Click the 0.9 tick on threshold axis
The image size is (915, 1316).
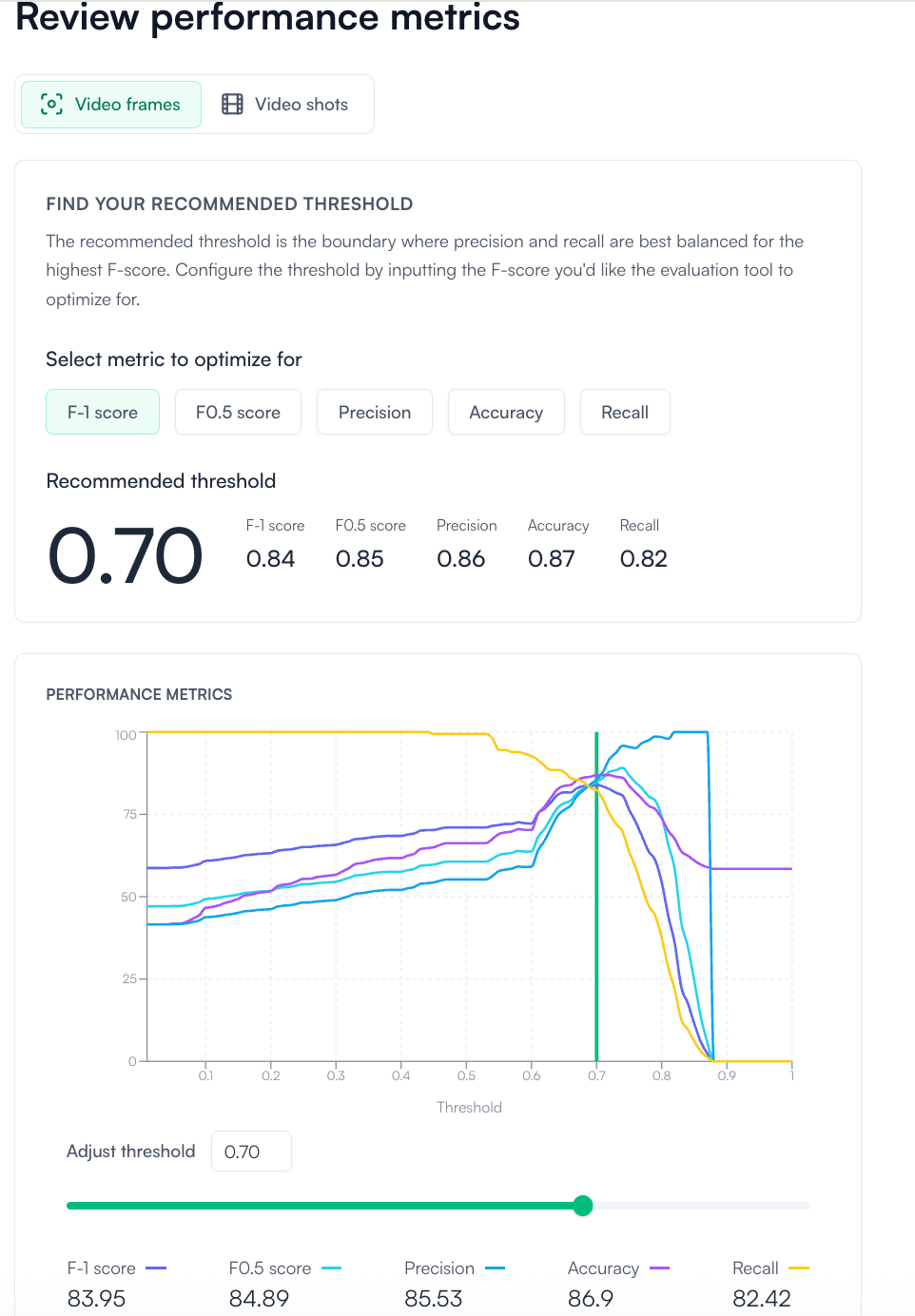pyautogui.click(x=727, y=1075)
